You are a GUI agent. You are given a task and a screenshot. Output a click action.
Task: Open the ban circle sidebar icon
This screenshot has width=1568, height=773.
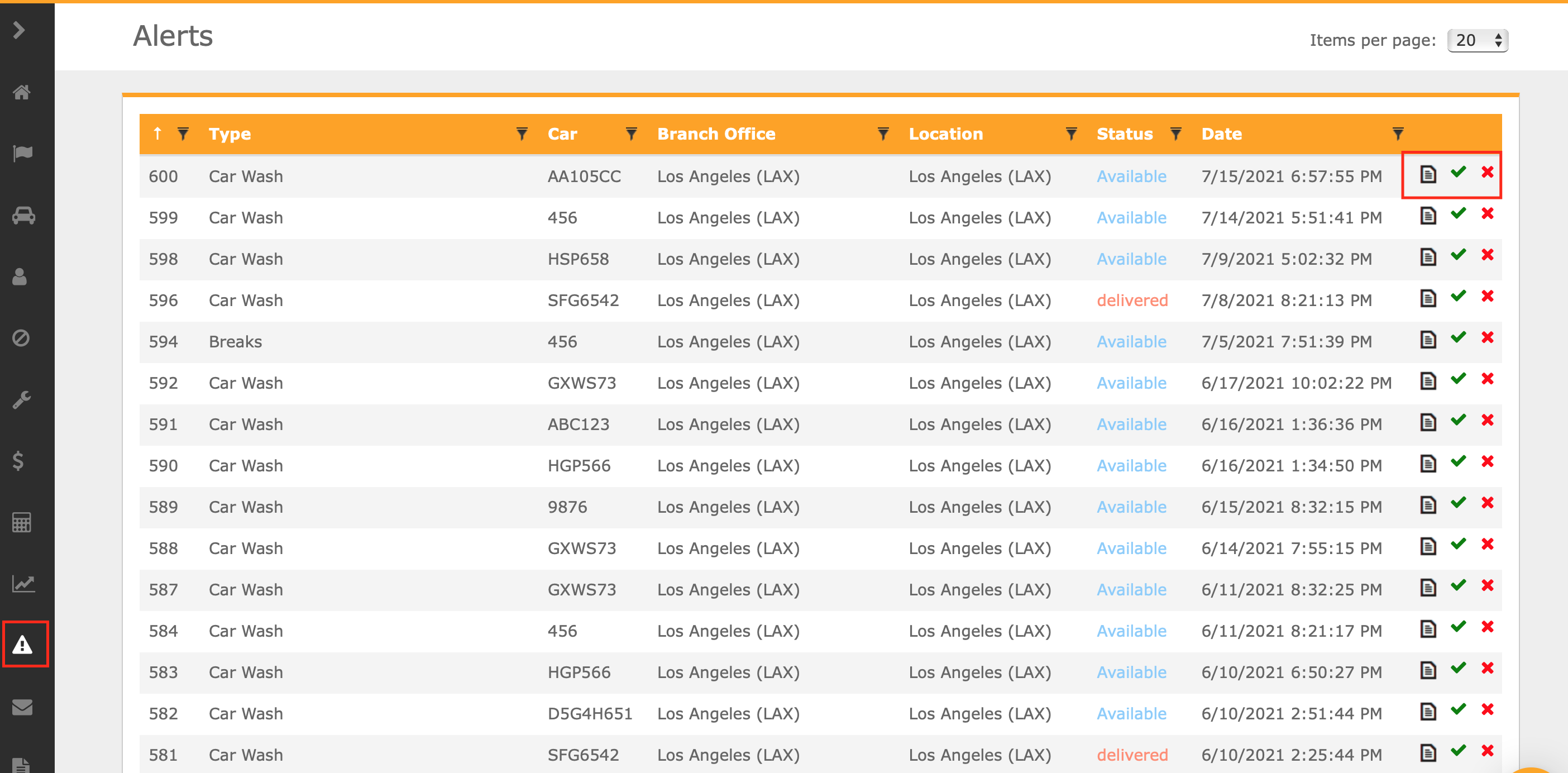click(x=21, y=338)
